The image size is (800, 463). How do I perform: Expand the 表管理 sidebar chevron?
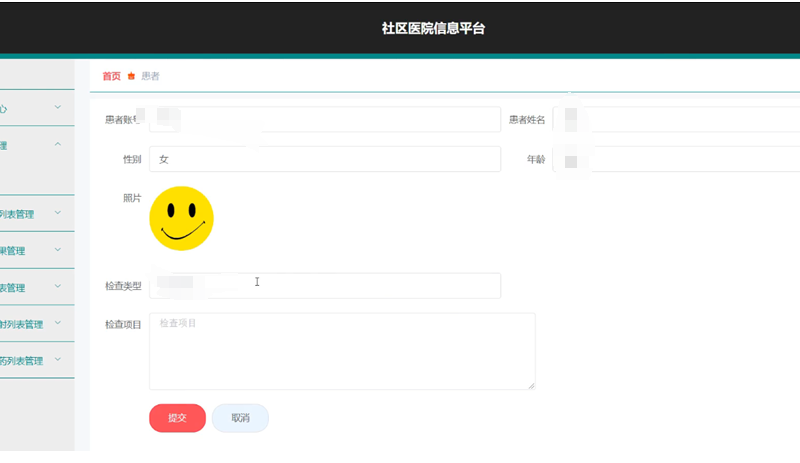(x=57, y=287)
